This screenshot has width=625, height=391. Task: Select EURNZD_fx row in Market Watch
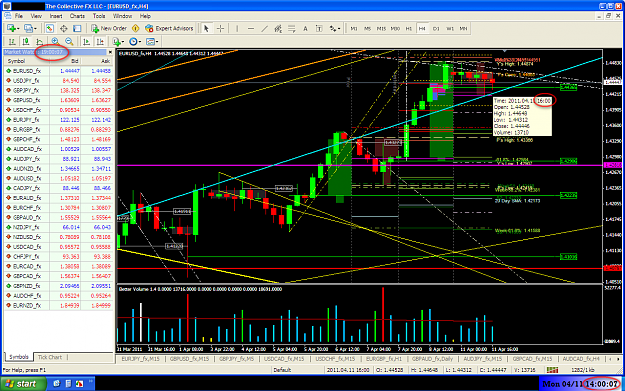coord(58,305)
